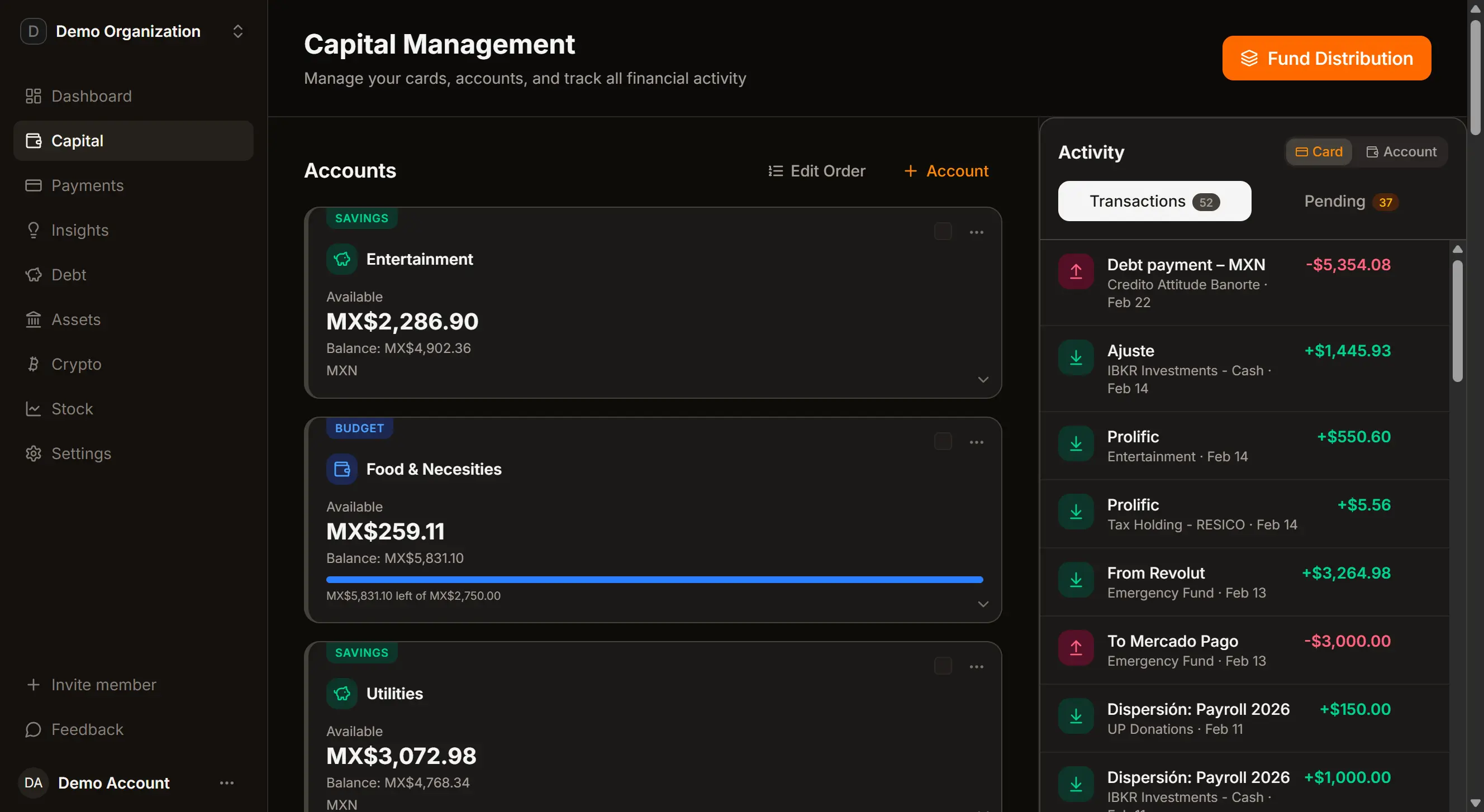Select the Transactions tab
This screenshot has height=812, width=1484.
(x=1154, y=201)
